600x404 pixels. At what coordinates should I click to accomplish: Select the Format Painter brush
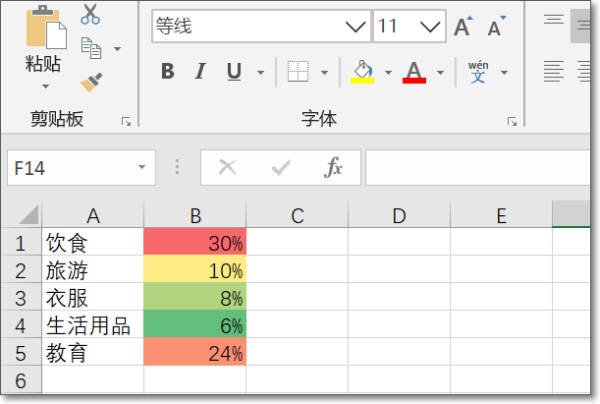(91, 82)
